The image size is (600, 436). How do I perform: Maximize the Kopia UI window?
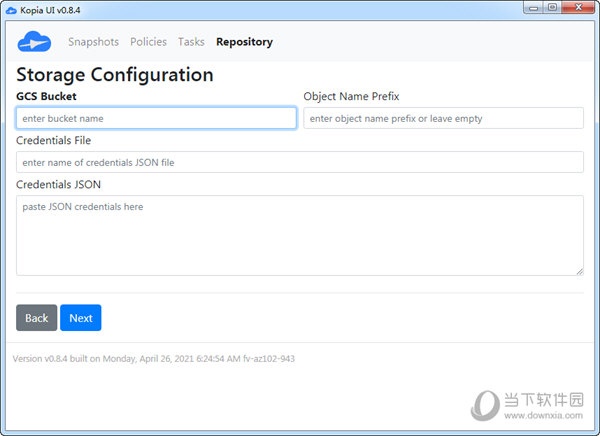552,8
